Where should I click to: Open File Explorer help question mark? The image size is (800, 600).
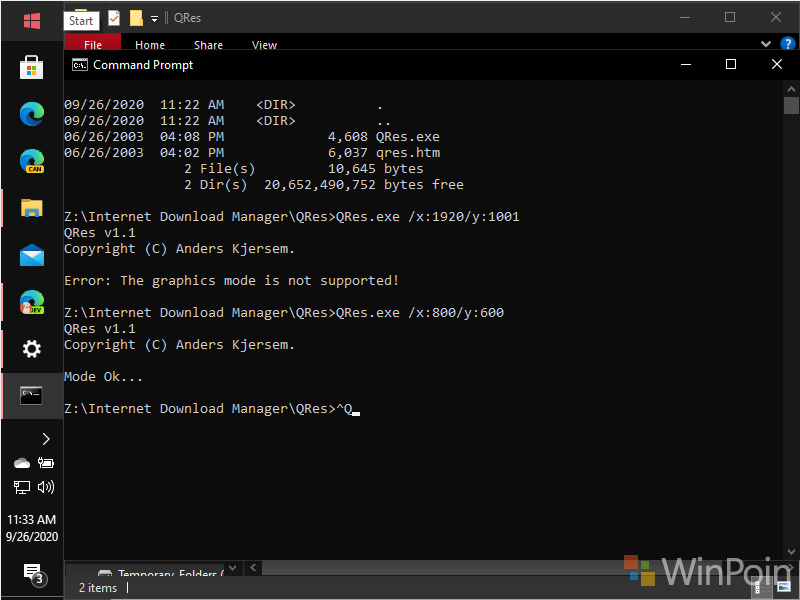[x=787, y=43]
